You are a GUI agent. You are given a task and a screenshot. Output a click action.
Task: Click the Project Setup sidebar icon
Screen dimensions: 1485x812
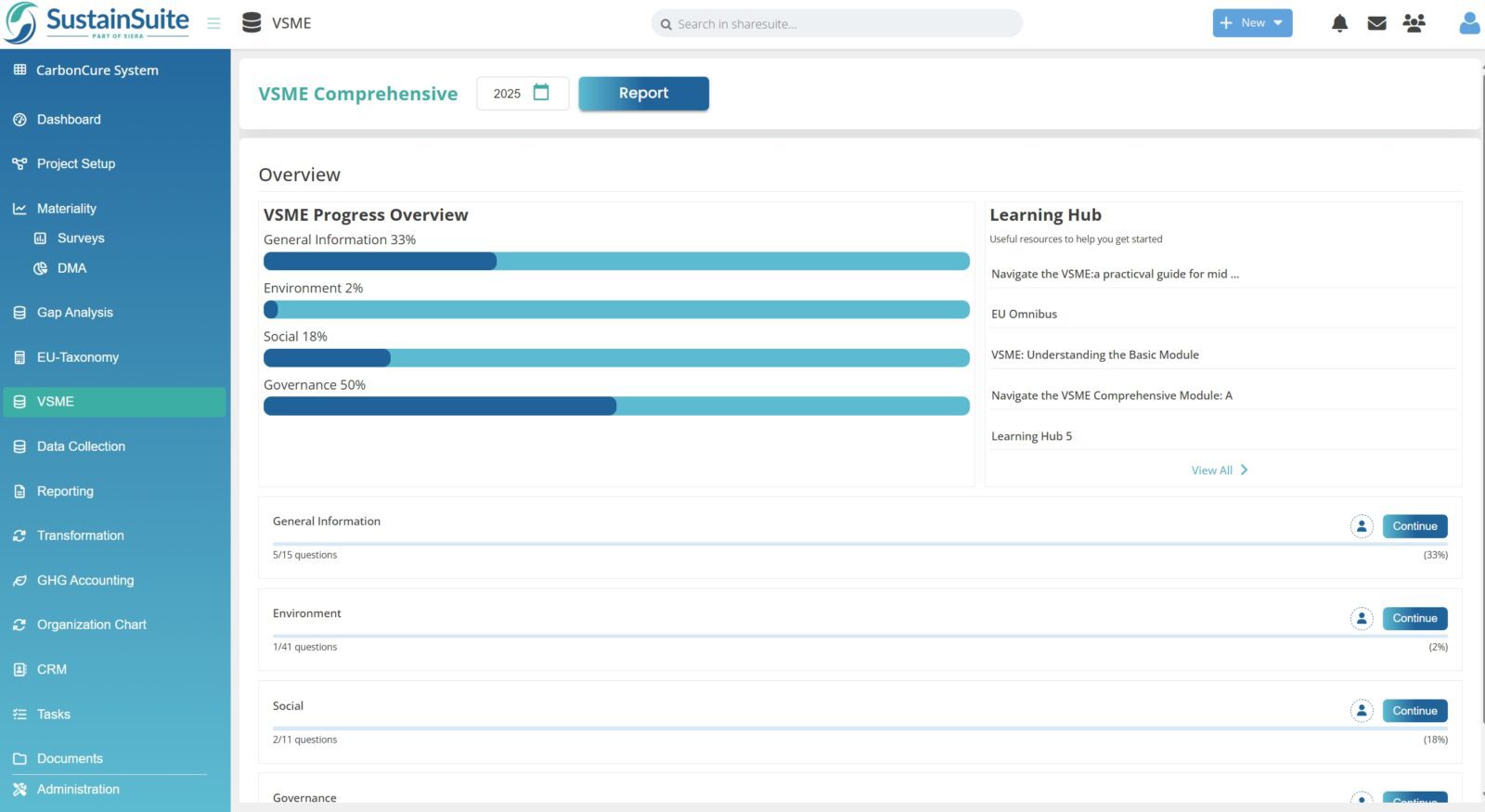(19, 164)
